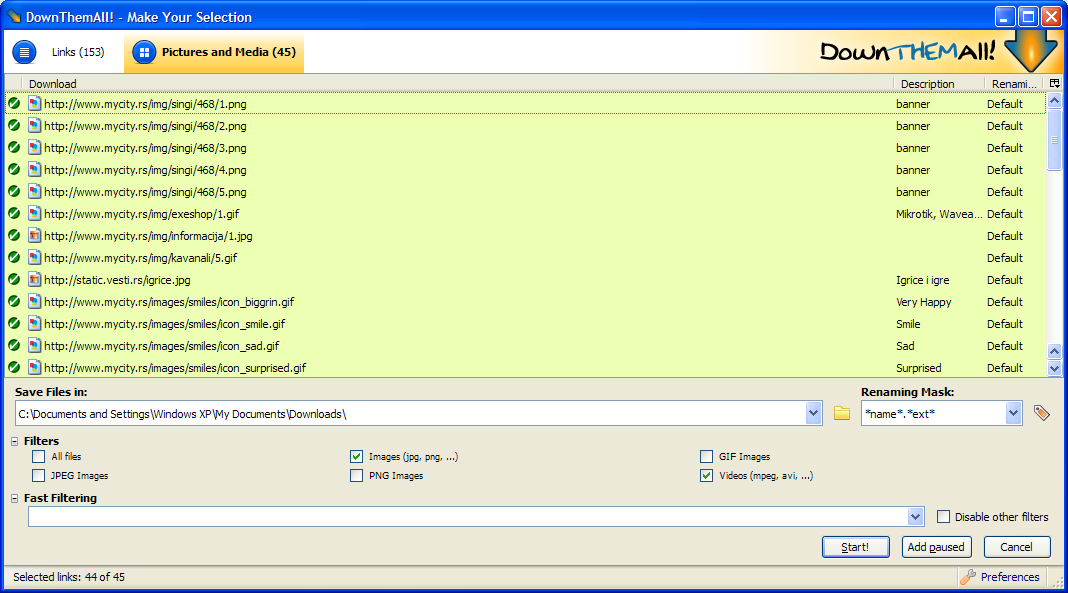Toggle green check for singi/468/4.png row
Screen dimensions: 1068x593
pyautogui.click(x=14, y=170)
